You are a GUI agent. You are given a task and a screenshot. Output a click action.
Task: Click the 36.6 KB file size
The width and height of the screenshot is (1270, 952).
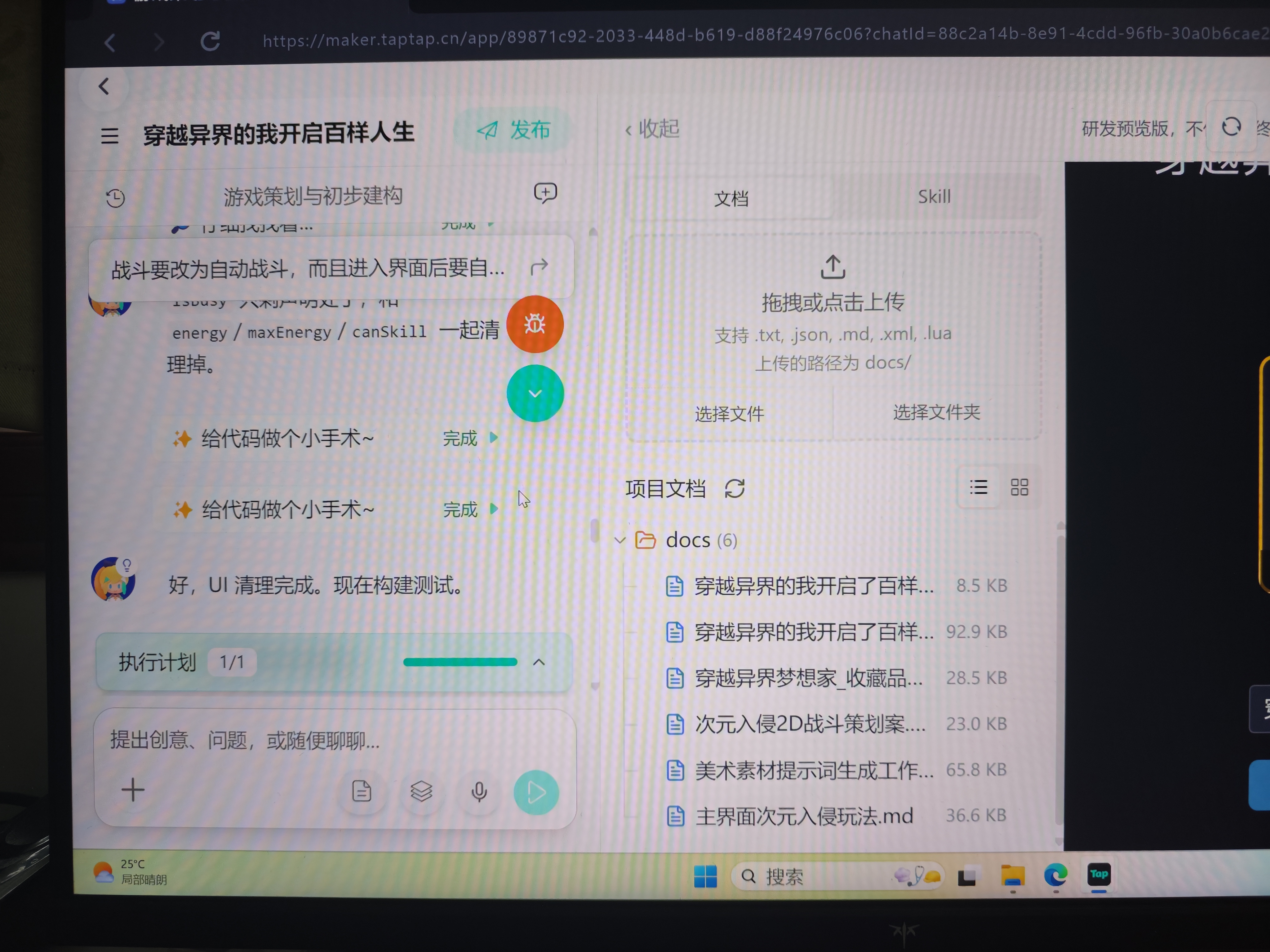coord(975,815)
